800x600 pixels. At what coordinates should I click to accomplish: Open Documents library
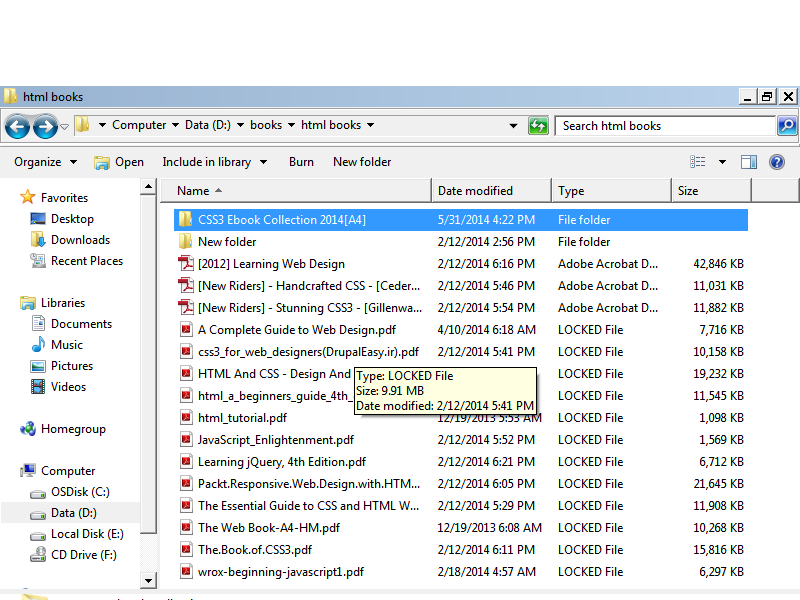(x=71, y=323)
